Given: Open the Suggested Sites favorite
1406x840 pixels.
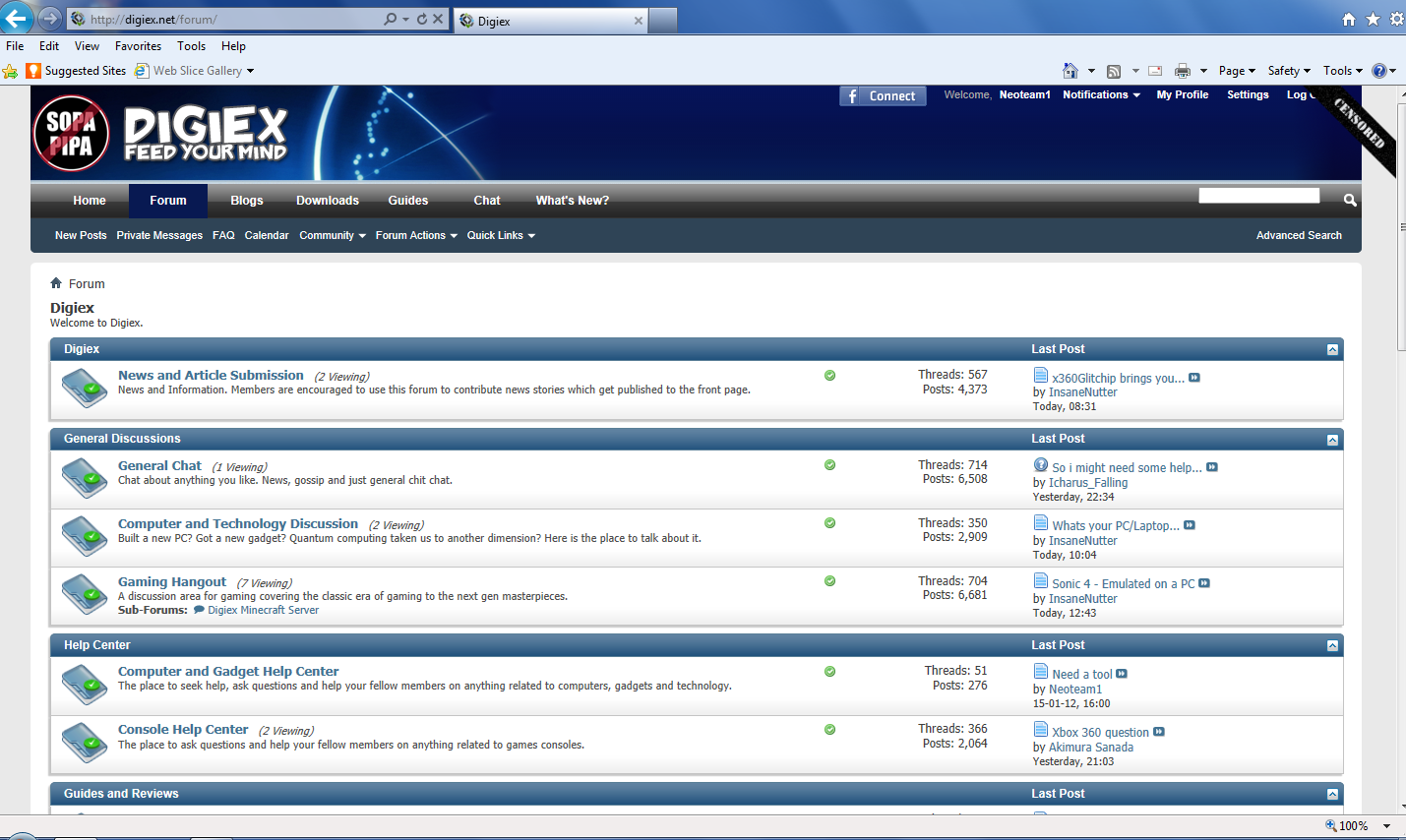Looking at the screenshot, I should 77,71.
